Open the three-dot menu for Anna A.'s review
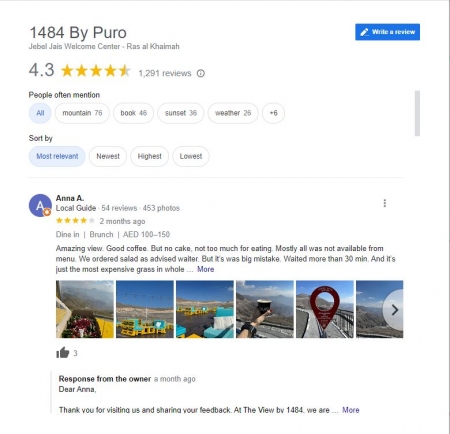This screenshot has width=450, height=434. pos(385,203)
